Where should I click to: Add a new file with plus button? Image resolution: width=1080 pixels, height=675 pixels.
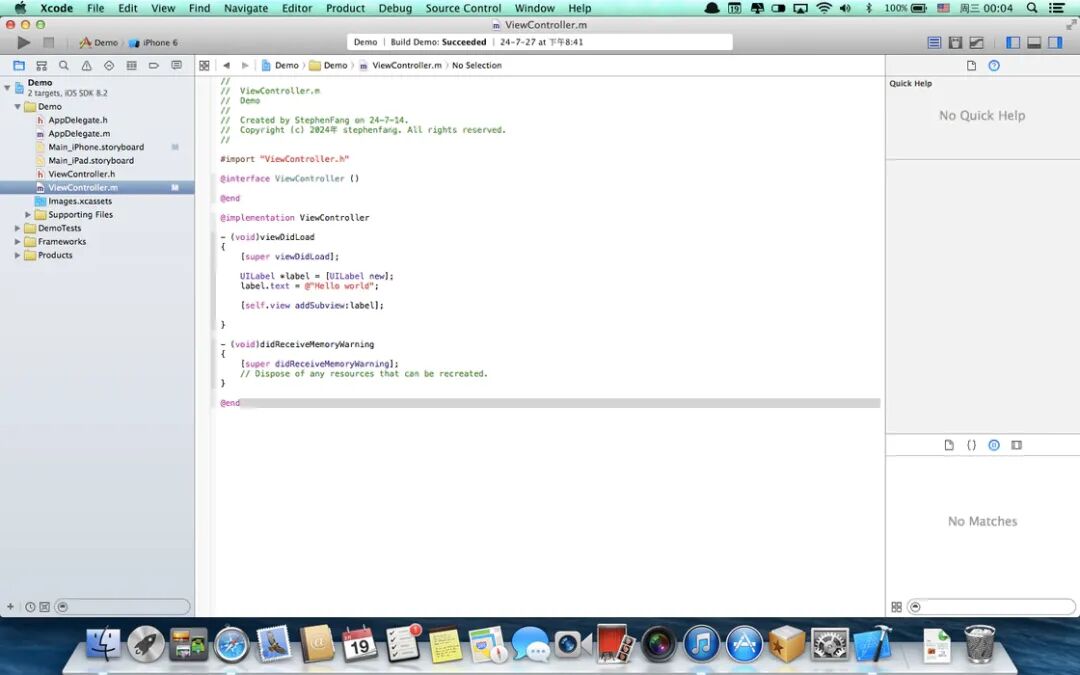(x=10, y=607)
